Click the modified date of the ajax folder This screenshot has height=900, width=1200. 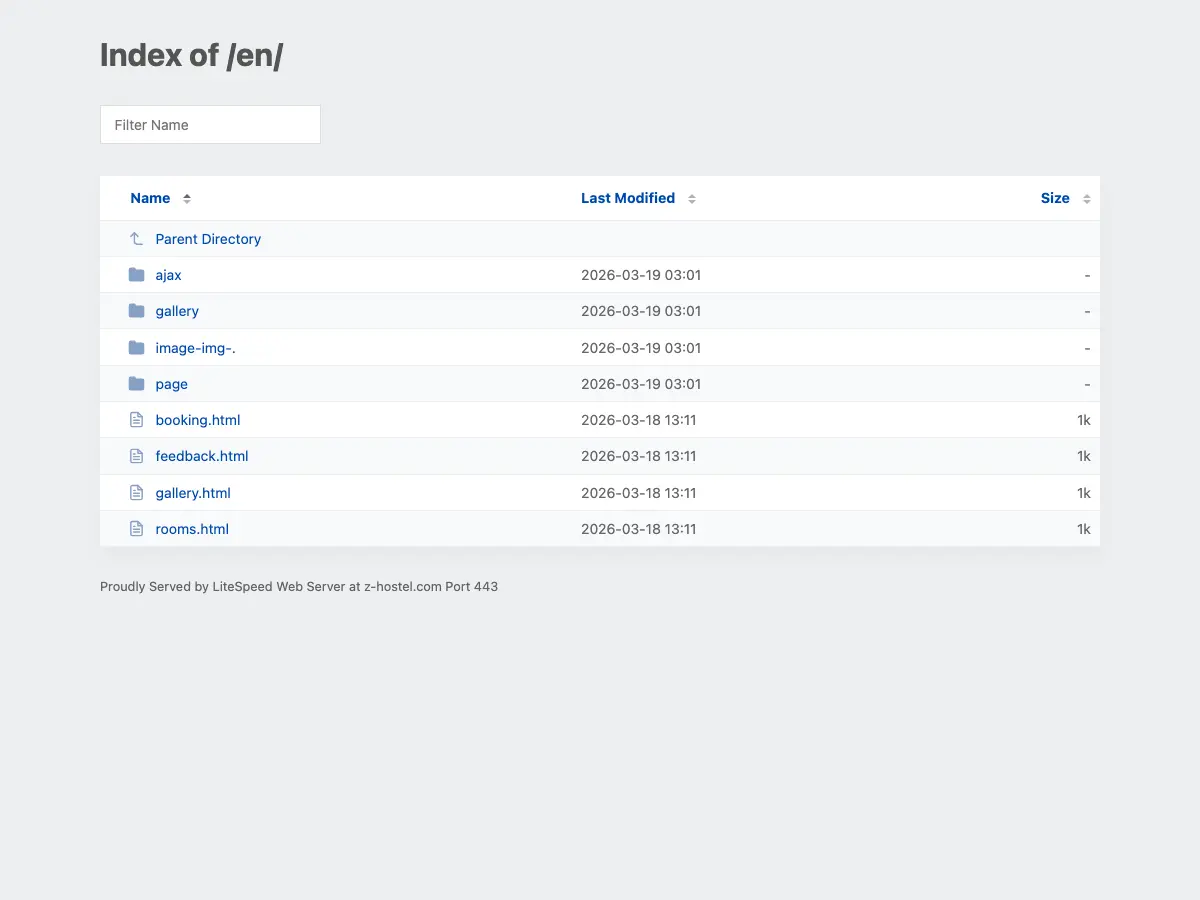(641, 275)
